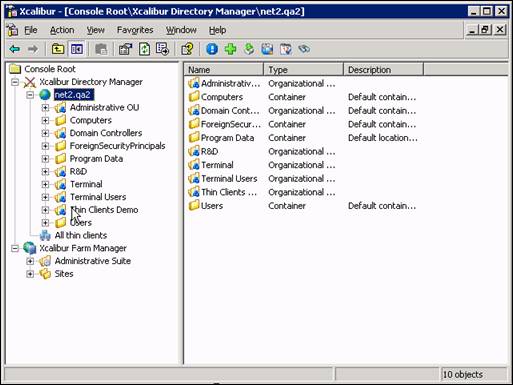Click the Help question mark icon

[x=187, y=49]
